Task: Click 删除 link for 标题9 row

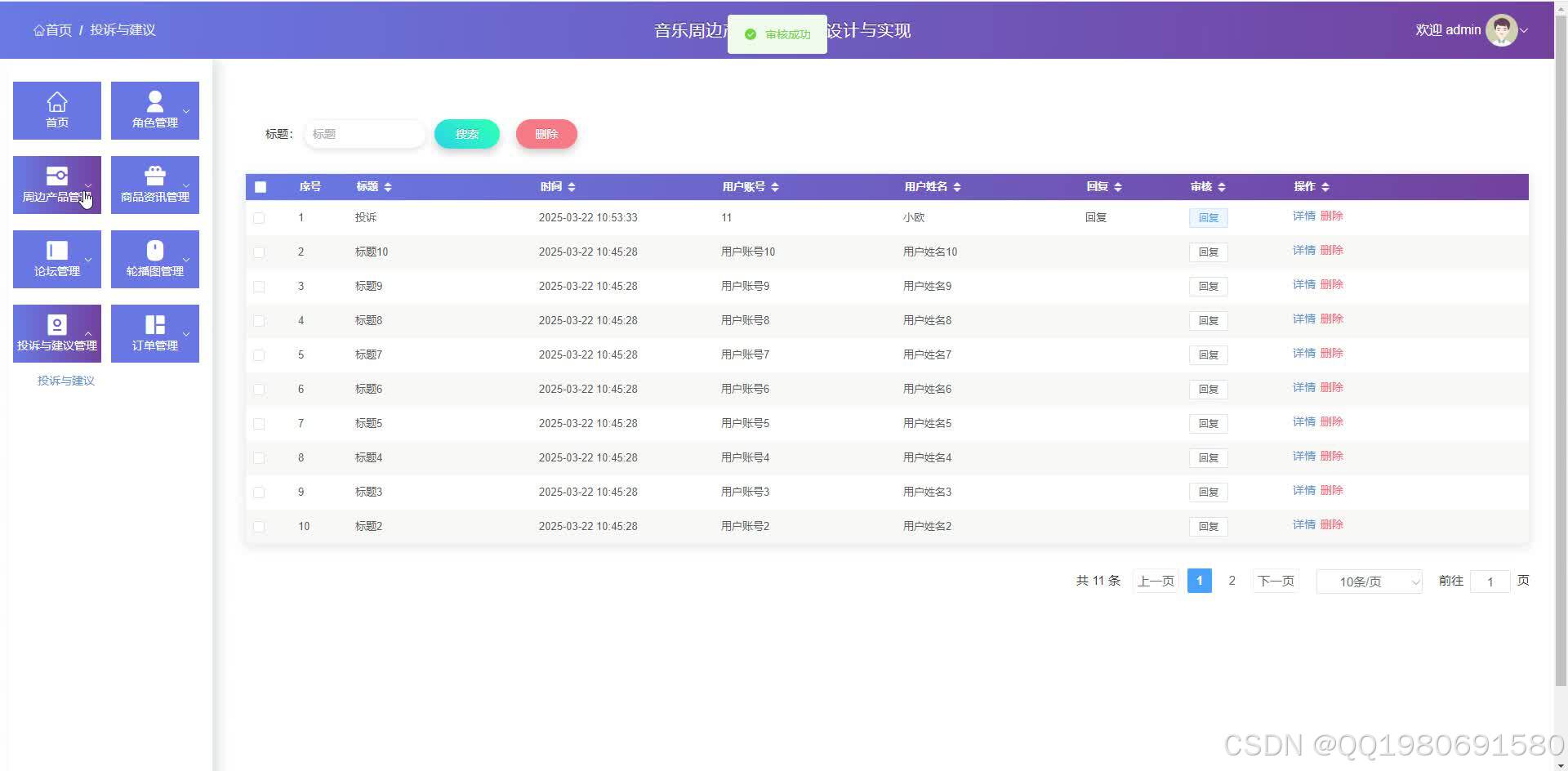Action: pos(1332,285)
